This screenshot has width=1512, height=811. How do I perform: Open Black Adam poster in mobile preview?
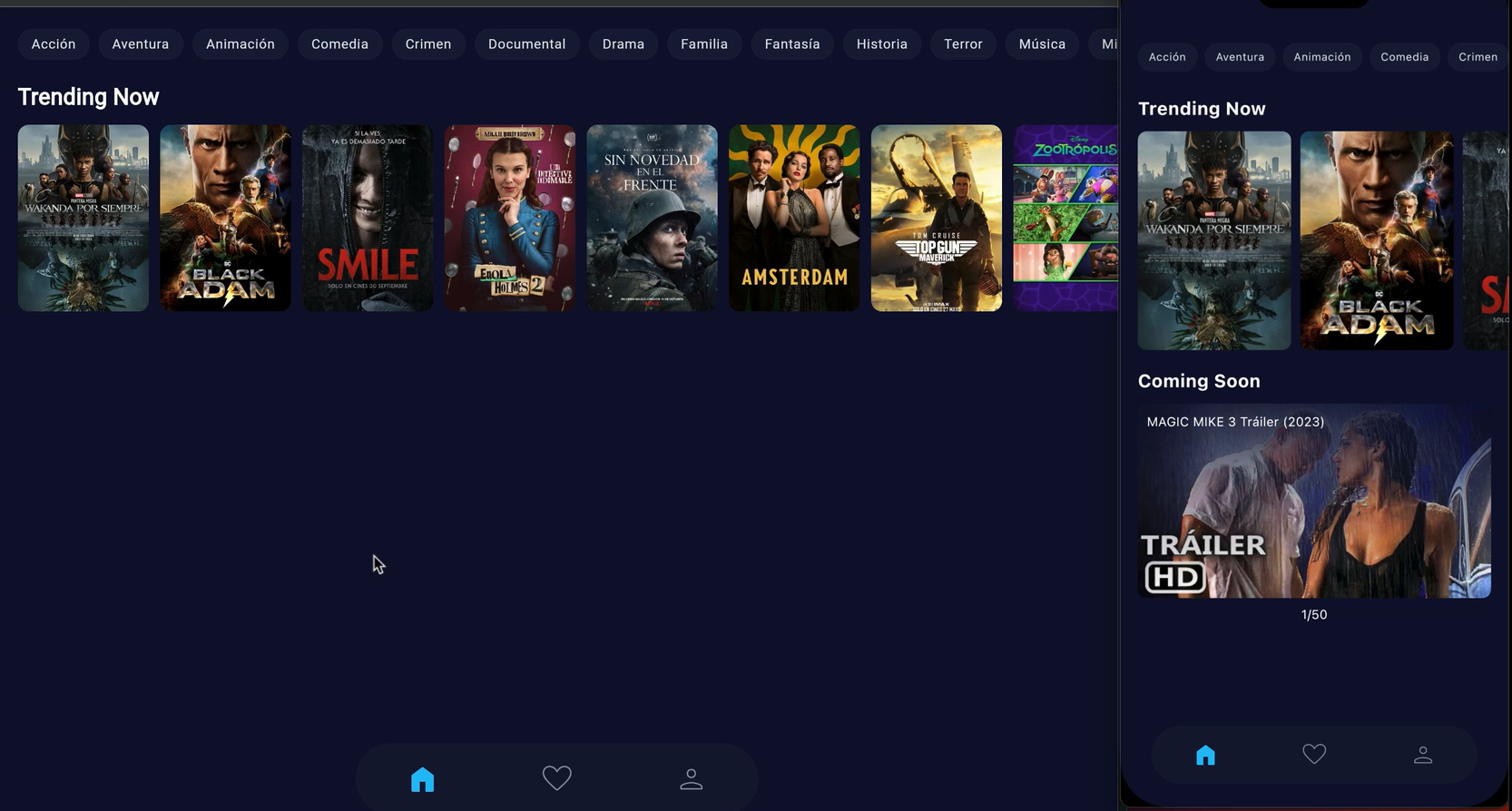[1377, 240]
